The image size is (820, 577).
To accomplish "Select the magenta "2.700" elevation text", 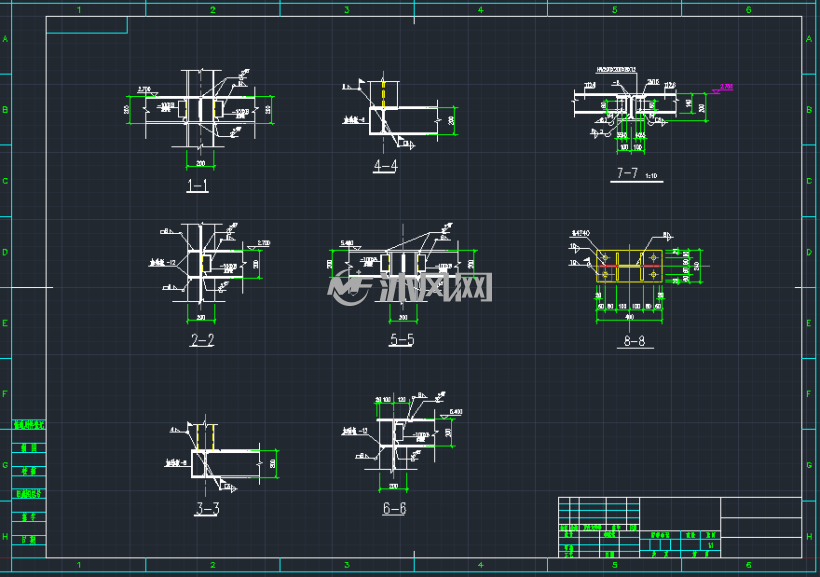I will point(726,87).
